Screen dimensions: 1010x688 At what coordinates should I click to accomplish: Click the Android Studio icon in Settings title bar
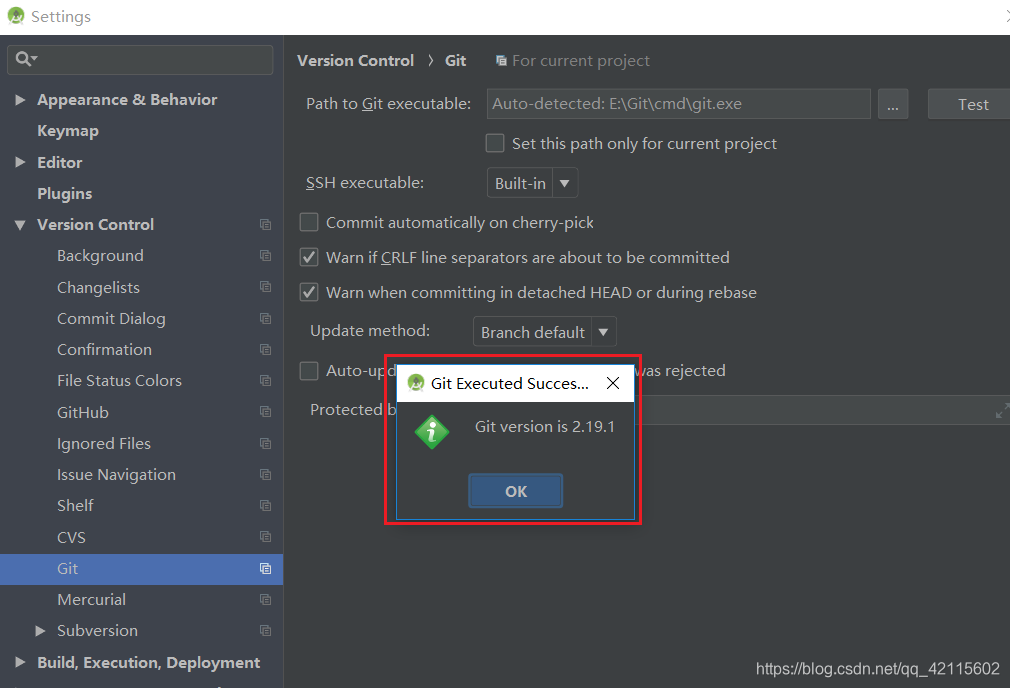pos(16,15)
